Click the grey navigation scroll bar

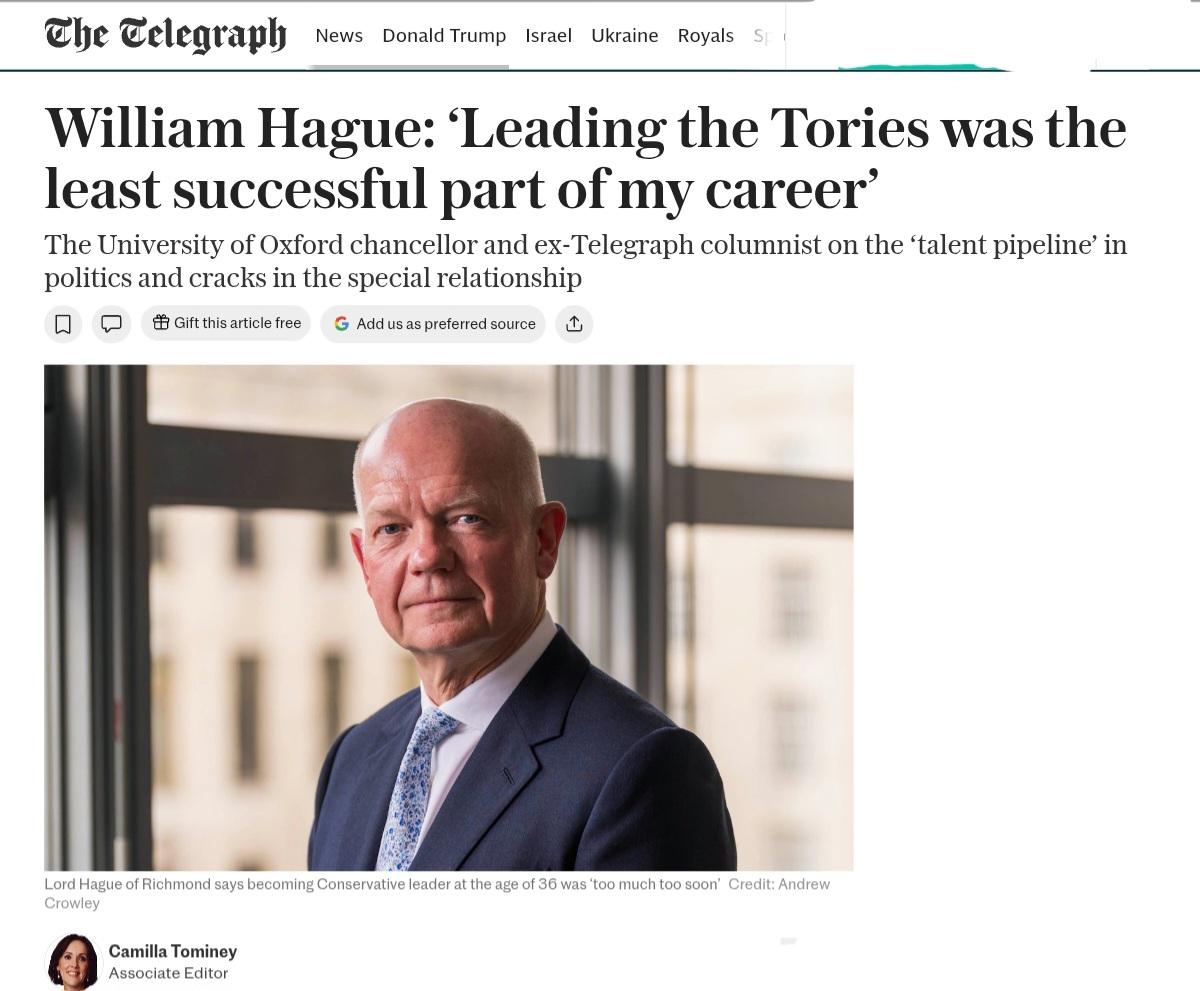tap(408, 67)
